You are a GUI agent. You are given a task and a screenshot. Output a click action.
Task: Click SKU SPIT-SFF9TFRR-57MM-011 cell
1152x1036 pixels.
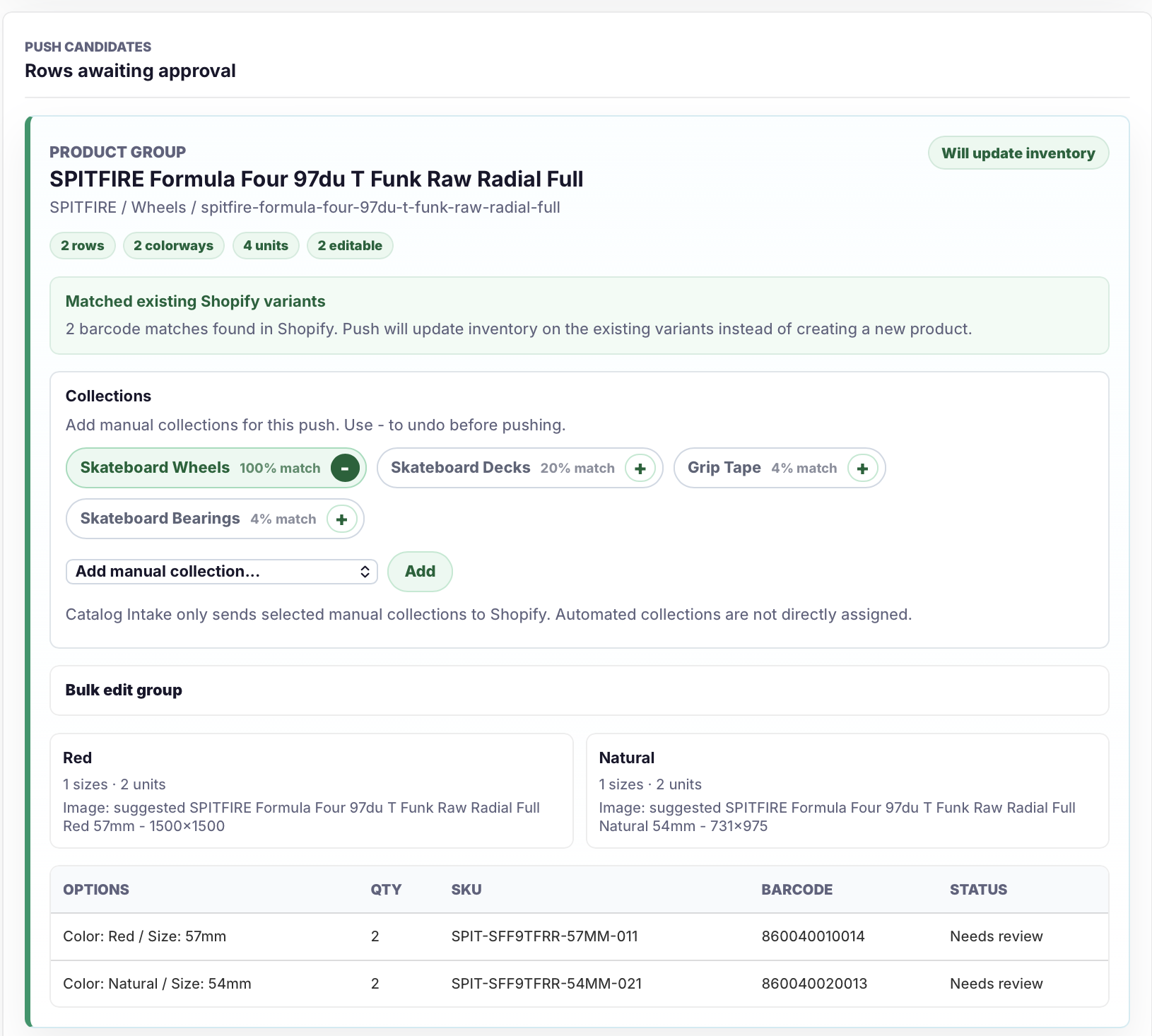(545, 936)
